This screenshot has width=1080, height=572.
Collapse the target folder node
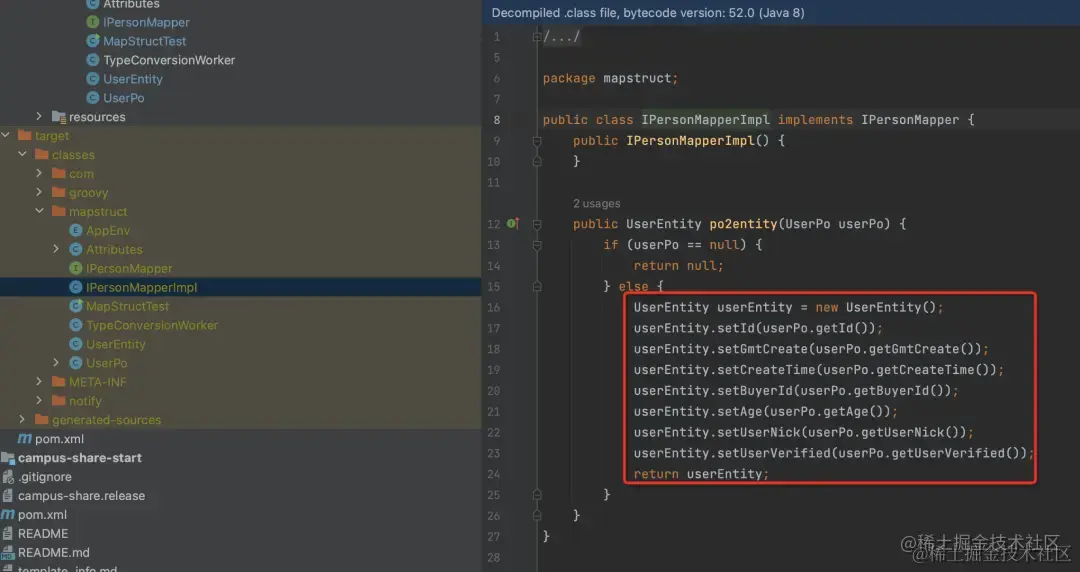6,135
